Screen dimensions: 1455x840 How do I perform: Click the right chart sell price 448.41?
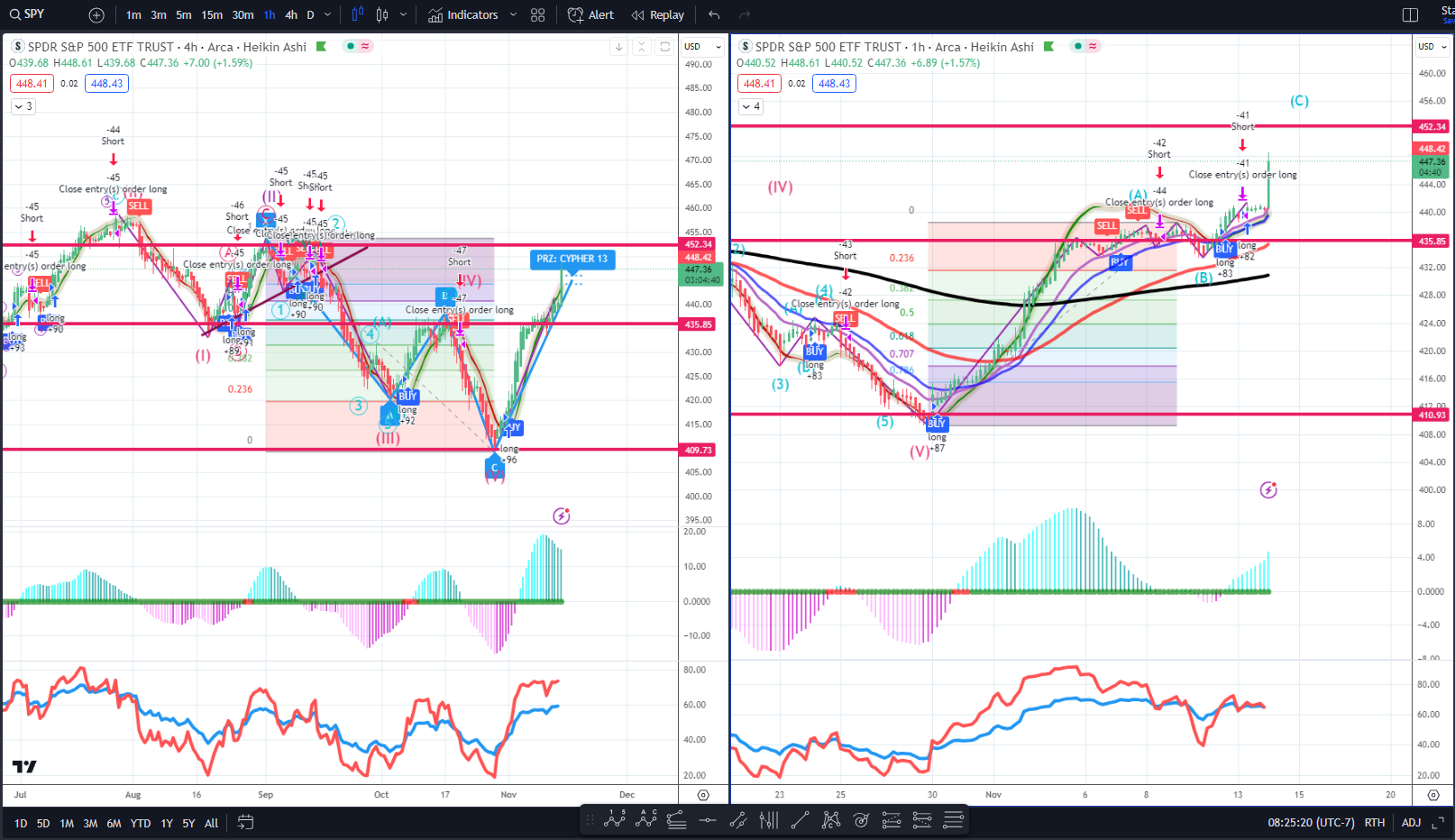pos(759,84)
